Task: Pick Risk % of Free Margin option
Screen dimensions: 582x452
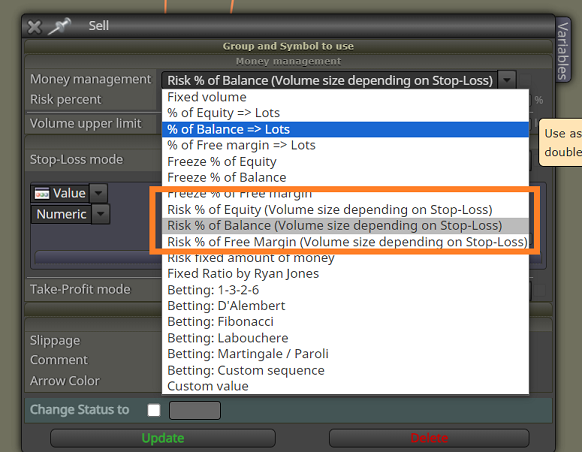Action: (x=345, y=242)
